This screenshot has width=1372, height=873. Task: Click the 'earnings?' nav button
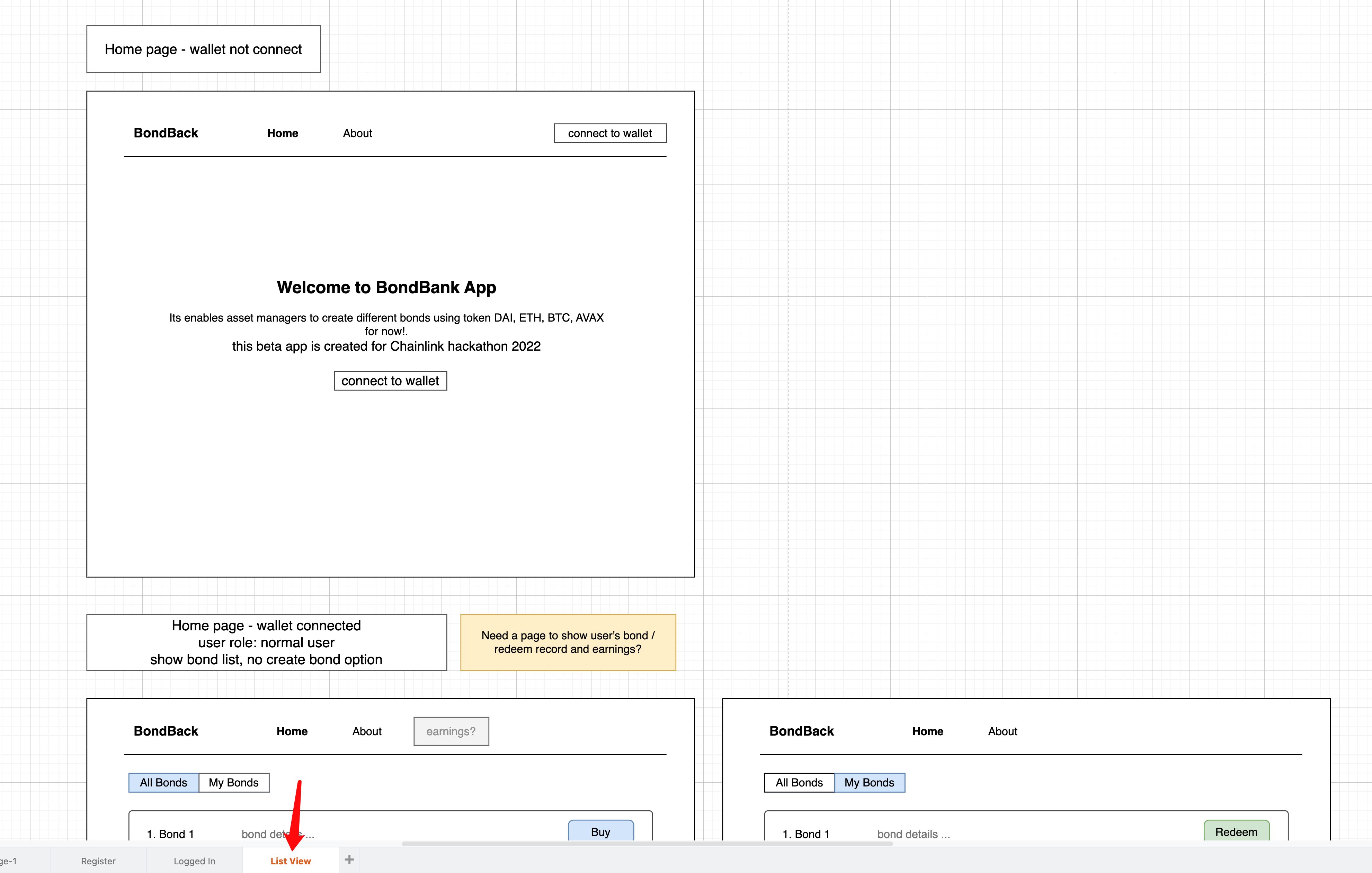click(x=451, y=731)
